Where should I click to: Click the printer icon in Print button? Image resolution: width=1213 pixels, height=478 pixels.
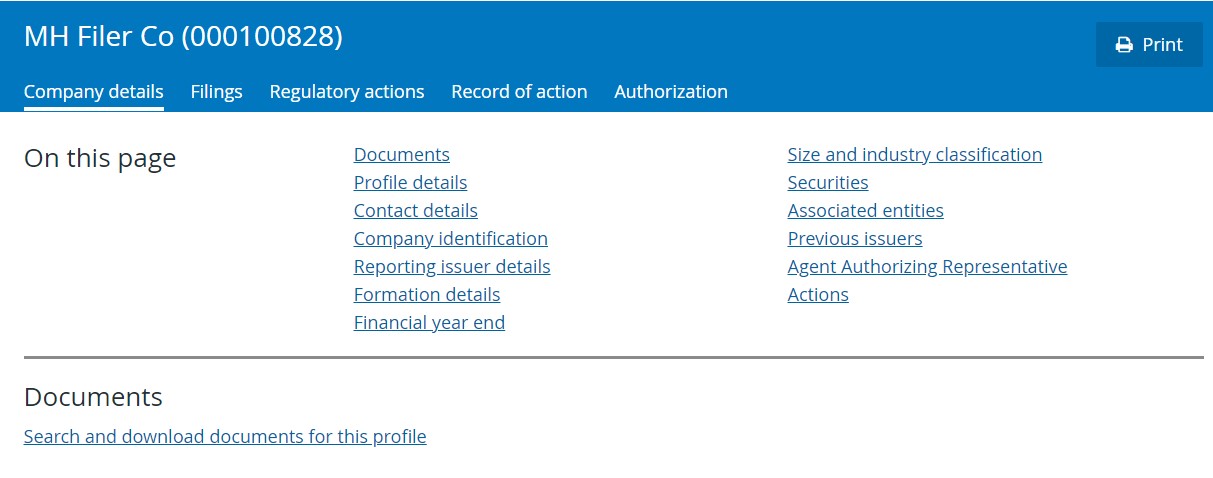click(1124, 45)
